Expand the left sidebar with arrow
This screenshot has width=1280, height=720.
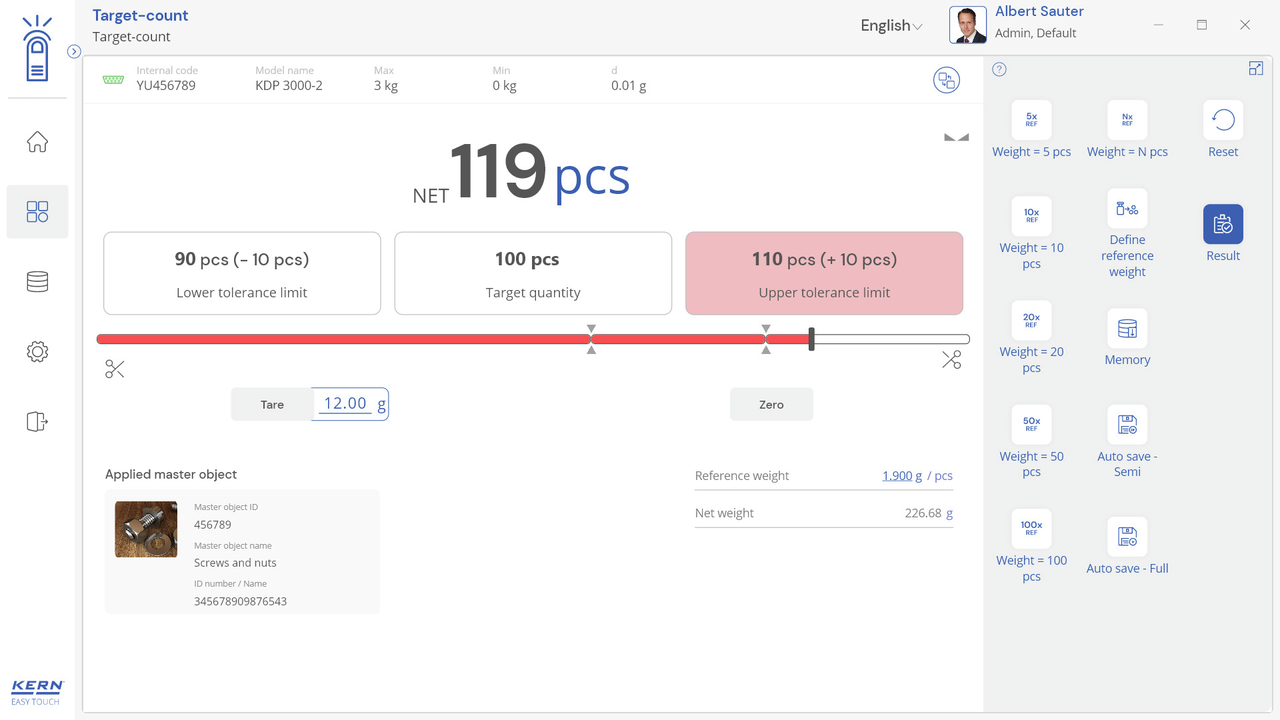click(x=74, y=51)
